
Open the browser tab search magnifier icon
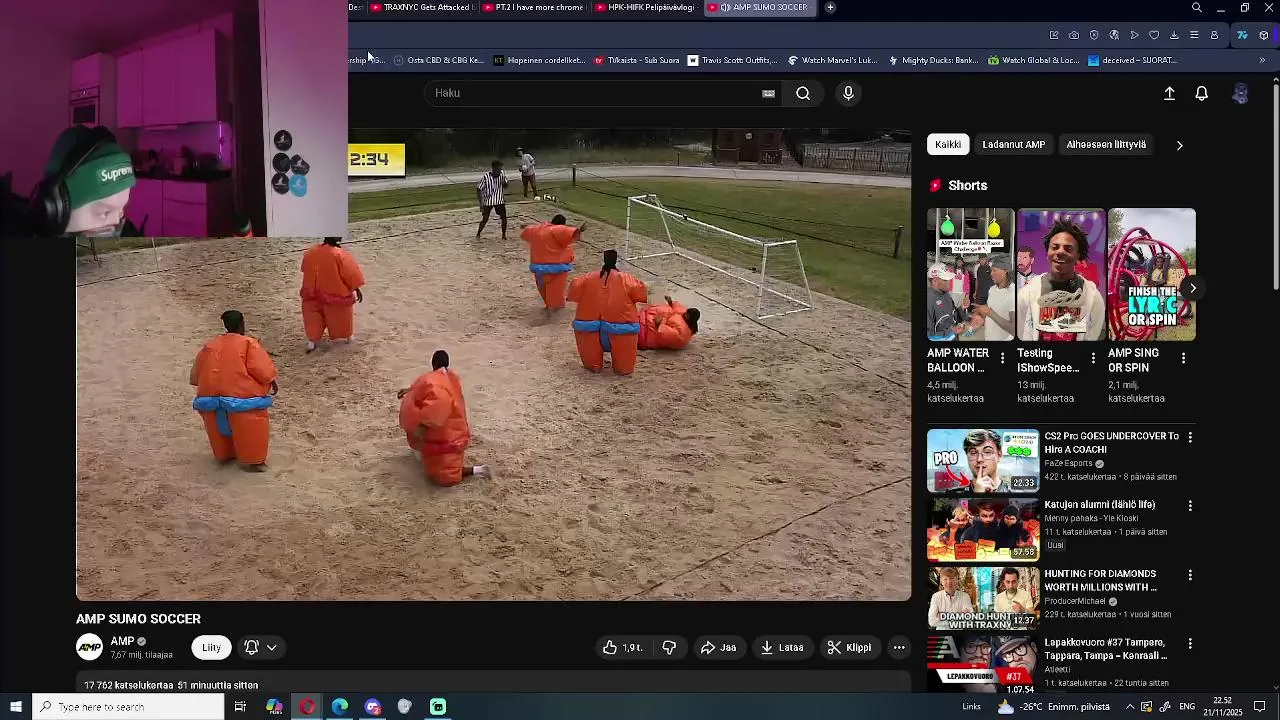point(1197,8)
